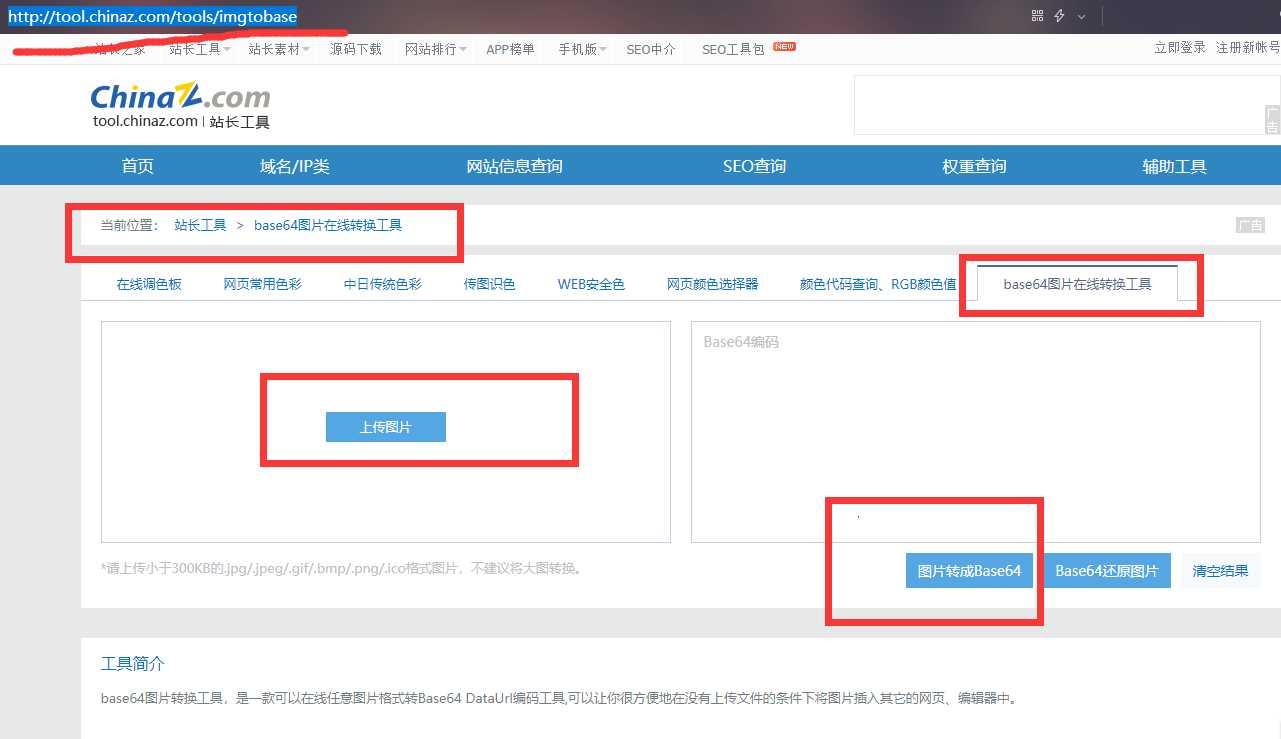The width and height of the screenshot is (1281, 739).
Task: Click the lightning bolt icon in address bar
Action: tap(1060, 16)
